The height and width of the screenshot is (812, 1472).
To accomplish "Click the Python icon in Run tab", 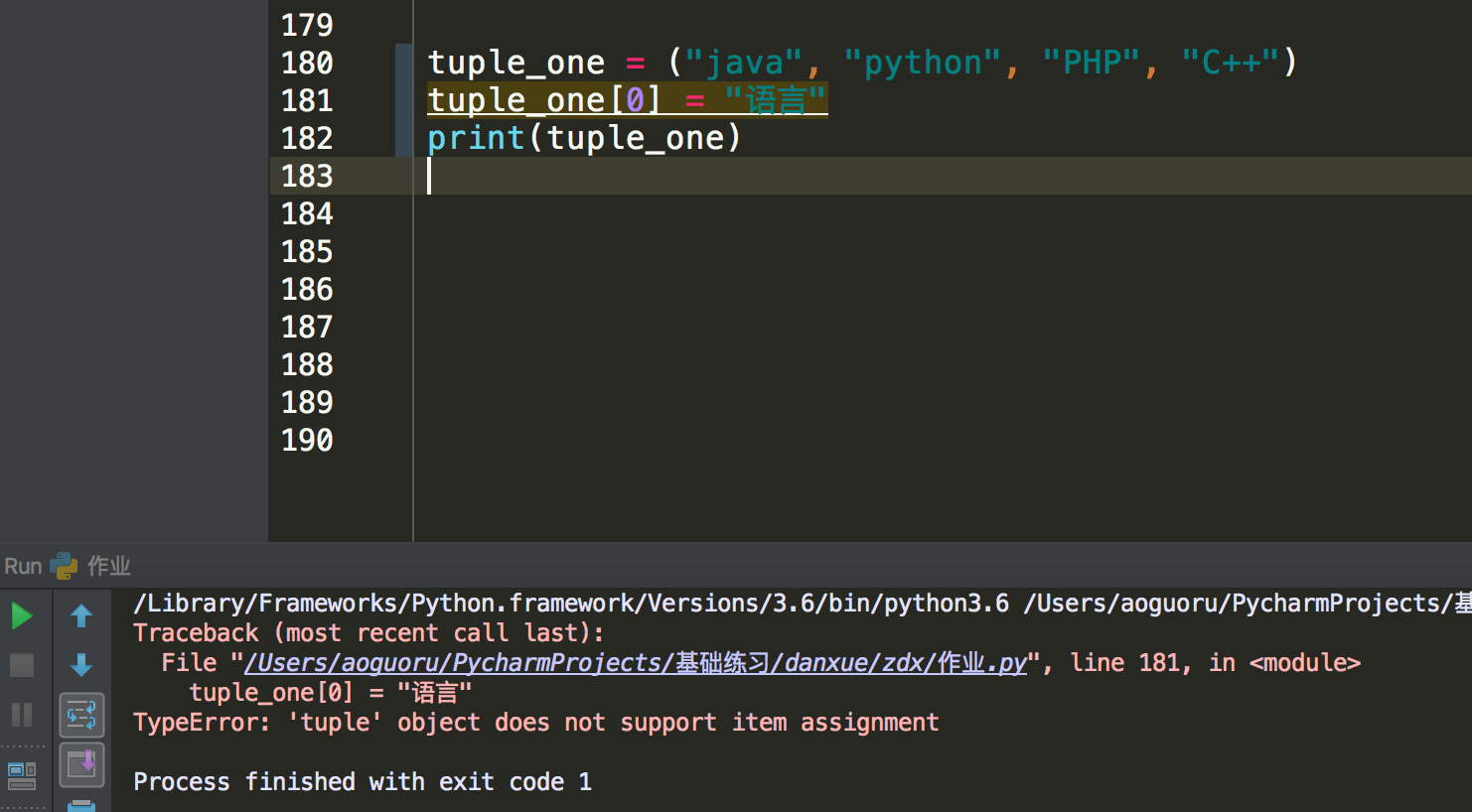I will tap(64, 566).
